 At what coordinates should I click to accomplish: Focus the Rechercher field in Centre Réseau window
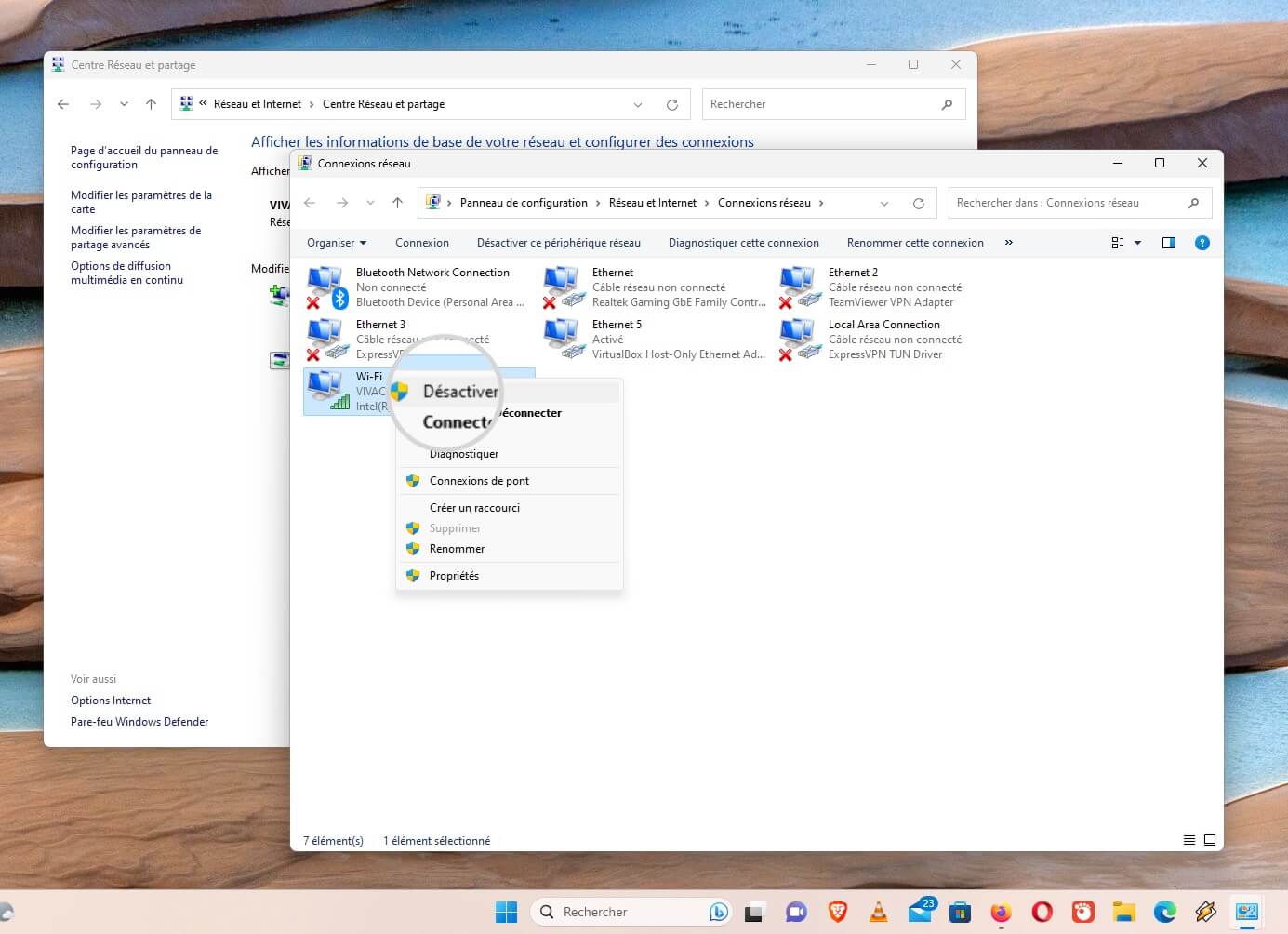pyautogui.click(x=834, y=104)
